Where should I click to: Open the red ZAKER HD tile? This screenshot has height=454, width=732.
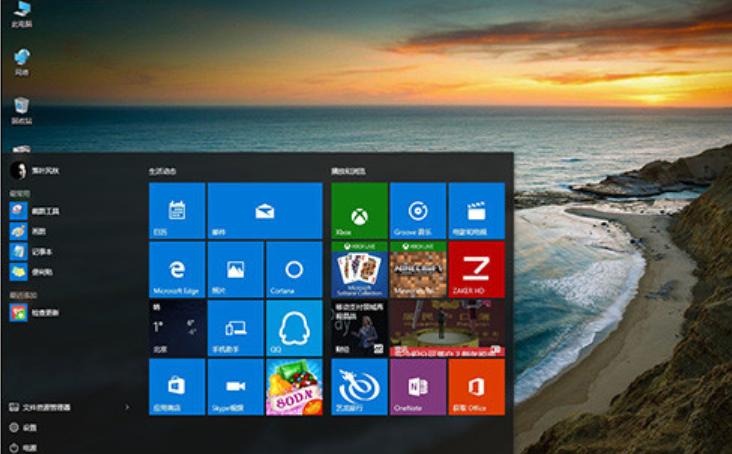click(476, 270)
